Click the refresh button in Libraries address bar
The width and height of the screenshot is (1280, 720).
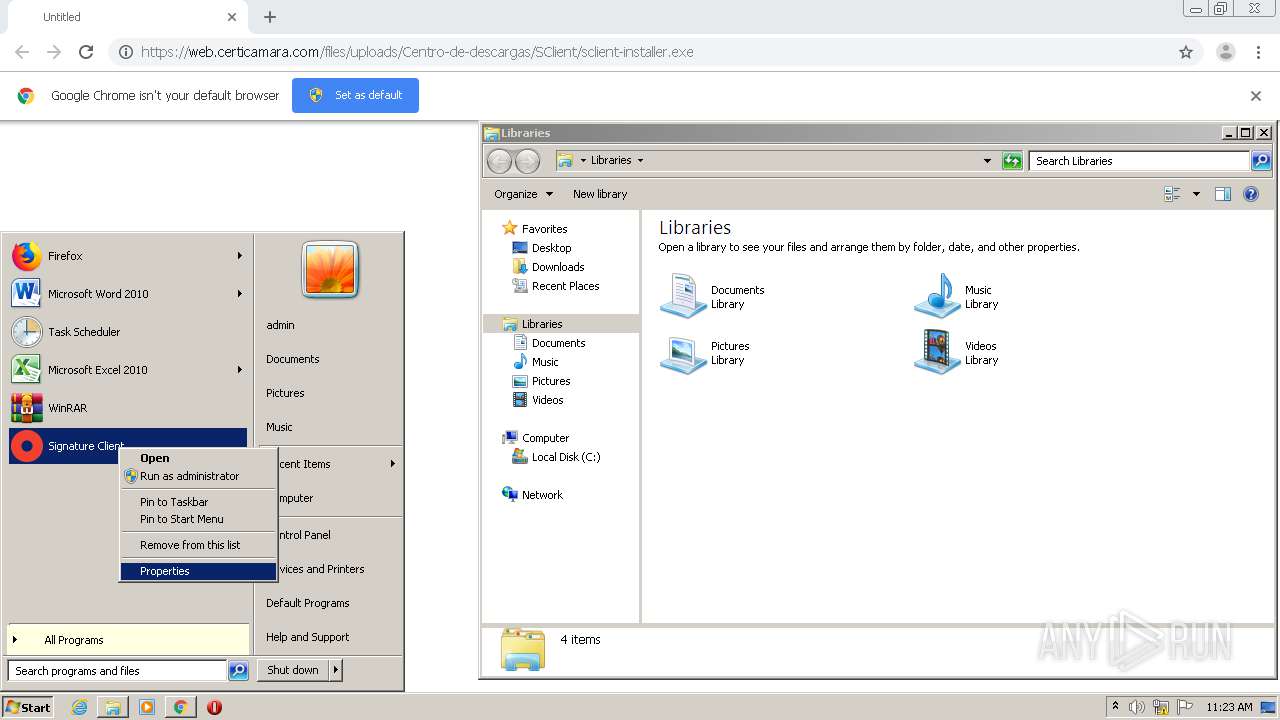pyautogui.click(x=1012, y=161)
